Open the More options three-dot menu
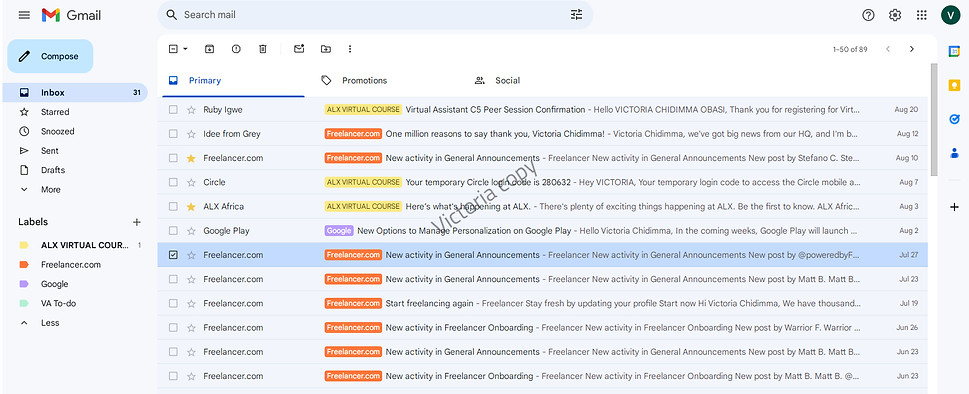969x394 pixels. coord(350,49)
